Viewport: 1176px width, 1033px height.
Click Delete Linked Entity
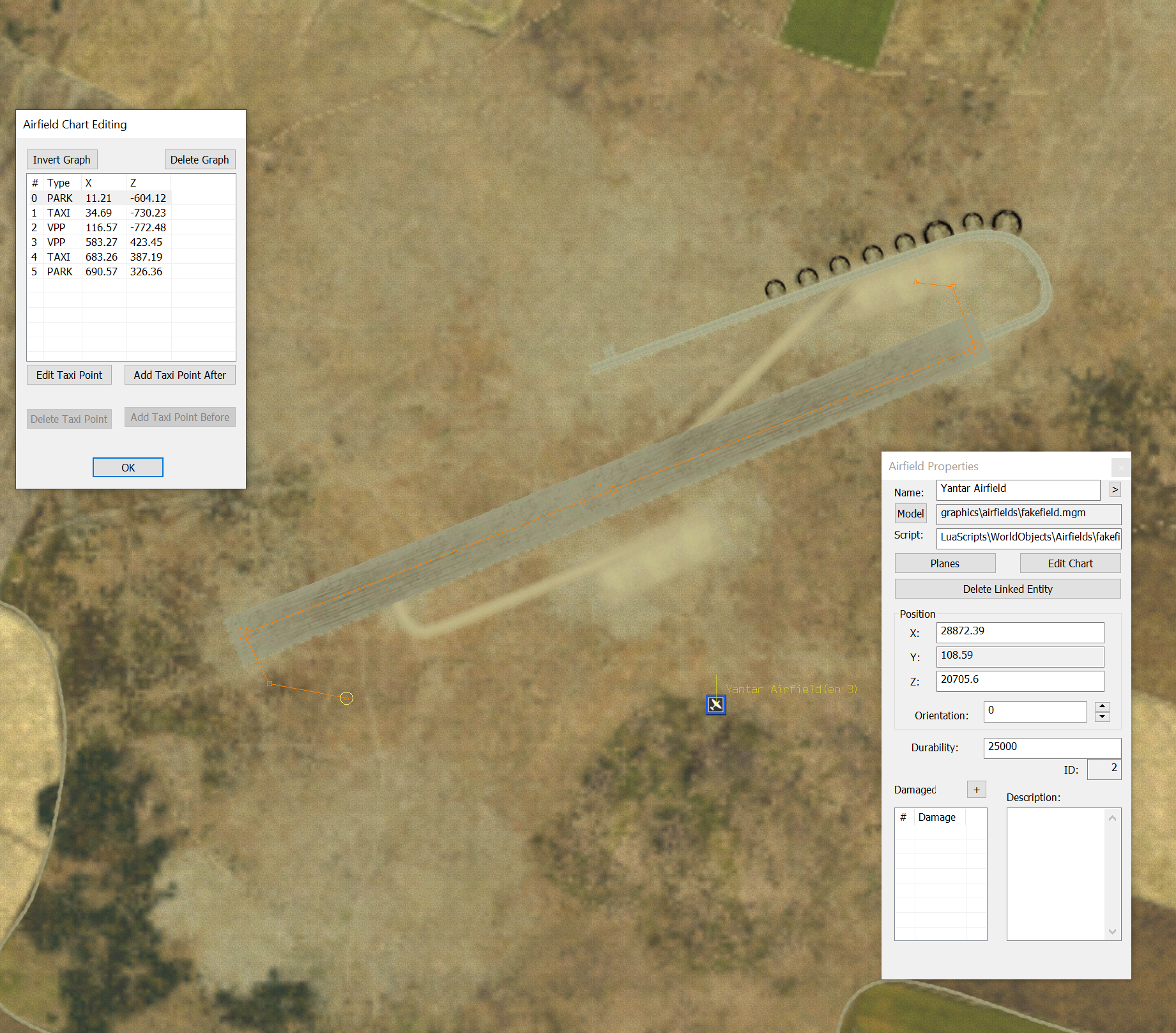[1007, 589]
